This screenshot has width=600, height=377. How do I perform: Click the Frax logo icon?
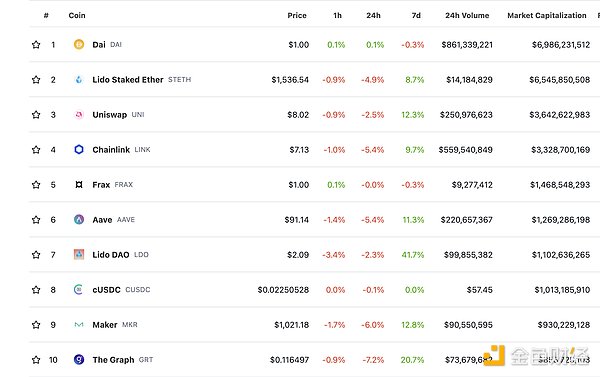[x=79, y=184]
